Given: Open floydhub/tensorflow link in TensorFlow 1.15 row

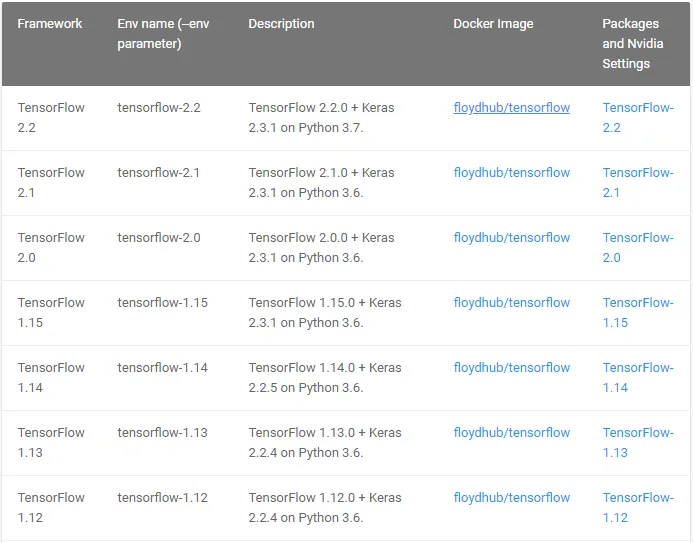Looking at the screenshot, I should [511, 303].
